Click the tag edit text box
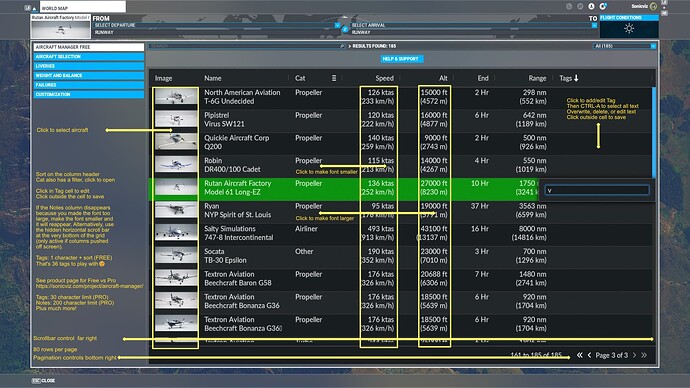 pyautogui.click(x=597, y=190)
